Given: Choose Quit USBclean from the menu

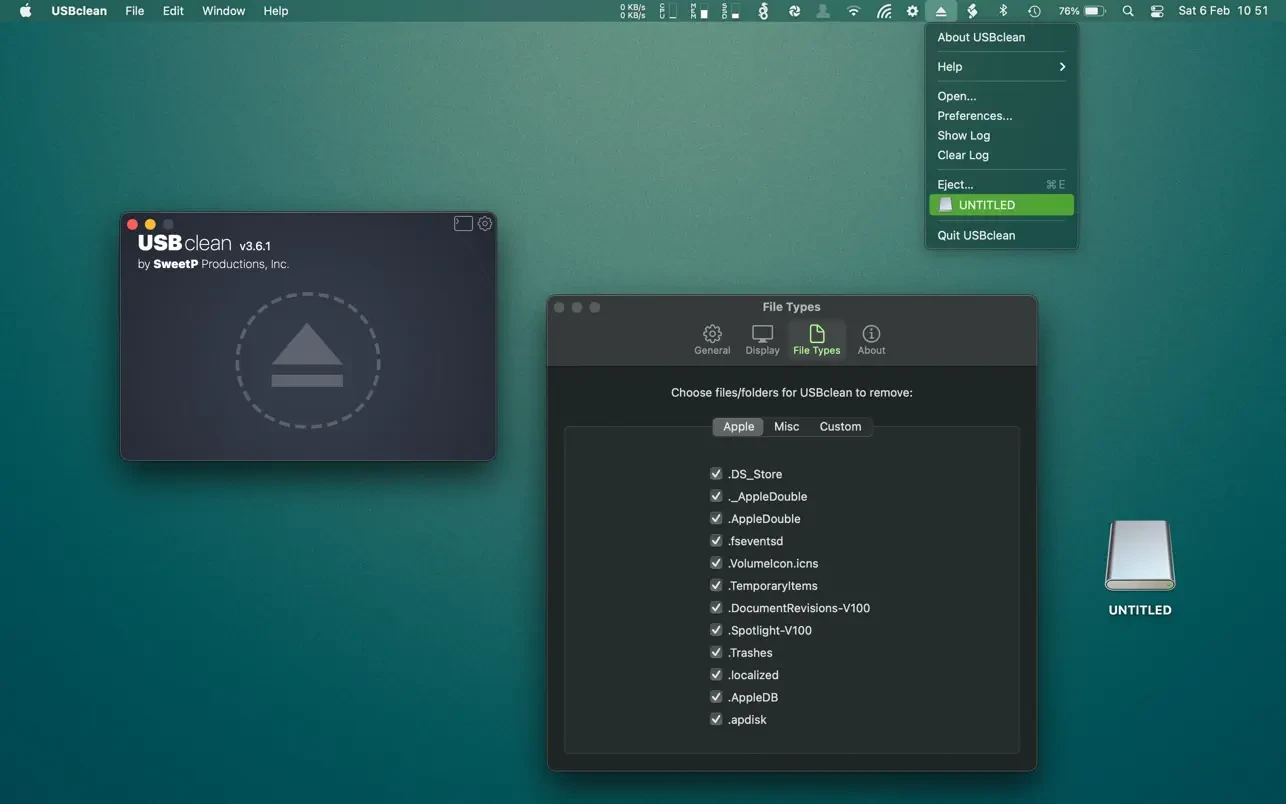Looking at the screenshot, I should [975, 235].
